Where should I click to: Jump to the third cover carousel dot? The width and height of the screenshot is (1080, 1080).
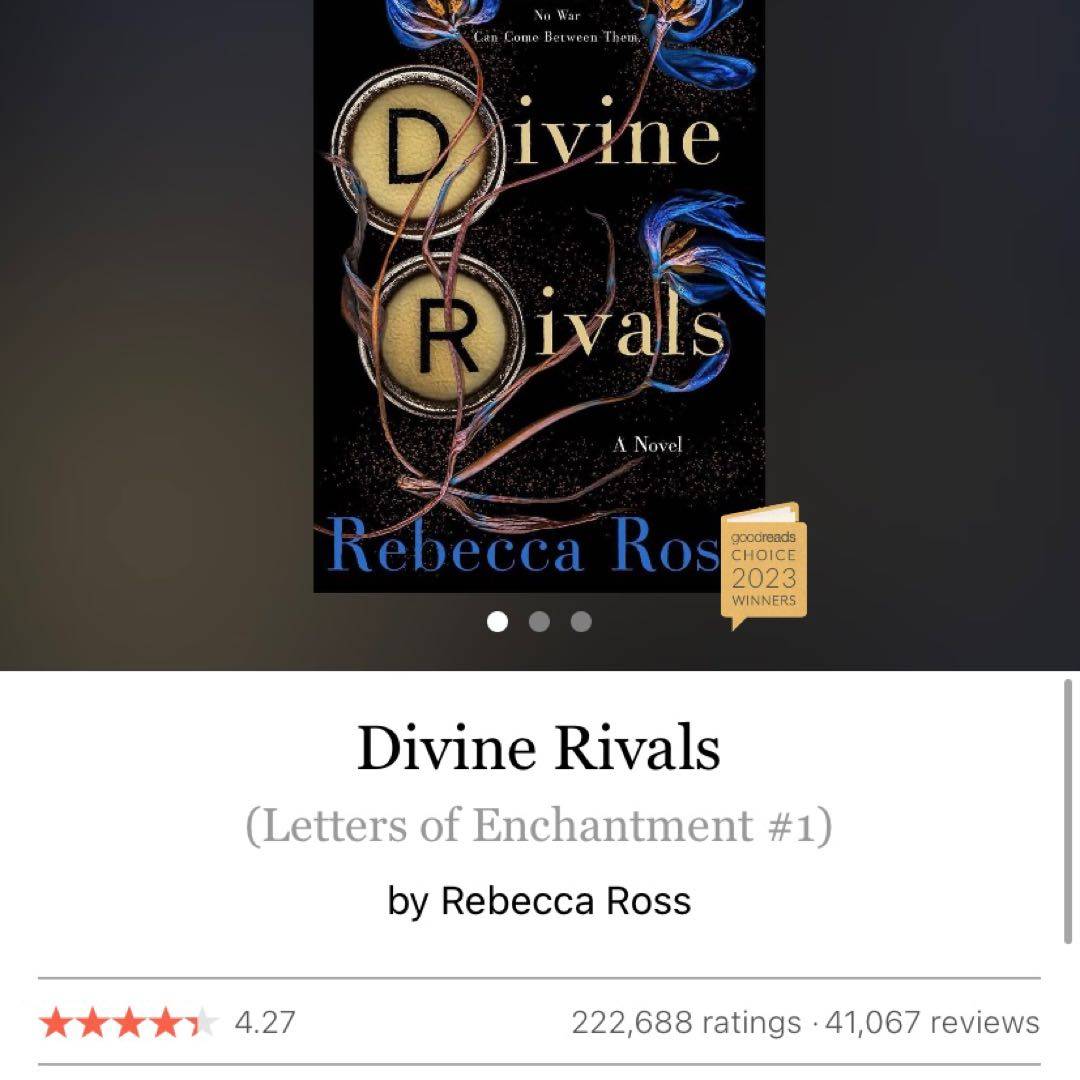pyautogui.click(x=581, y=621)
